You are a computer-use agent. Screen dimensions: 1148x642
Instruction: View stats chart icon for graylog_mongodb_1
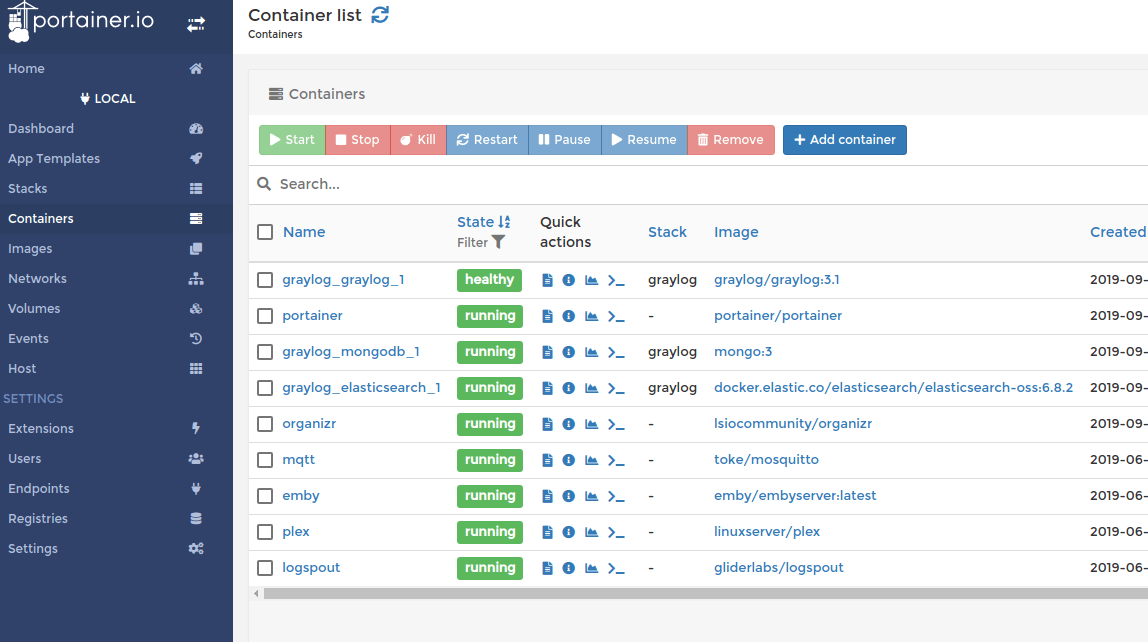coord(591,352)
